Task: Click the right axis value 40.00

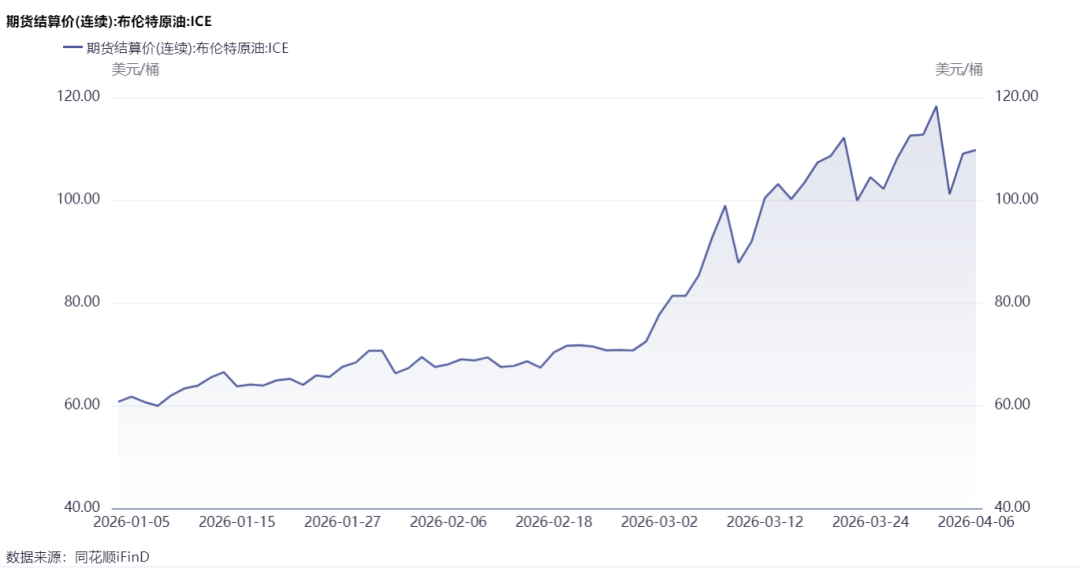Action: pyautogui.click(x=1012, y=507)
